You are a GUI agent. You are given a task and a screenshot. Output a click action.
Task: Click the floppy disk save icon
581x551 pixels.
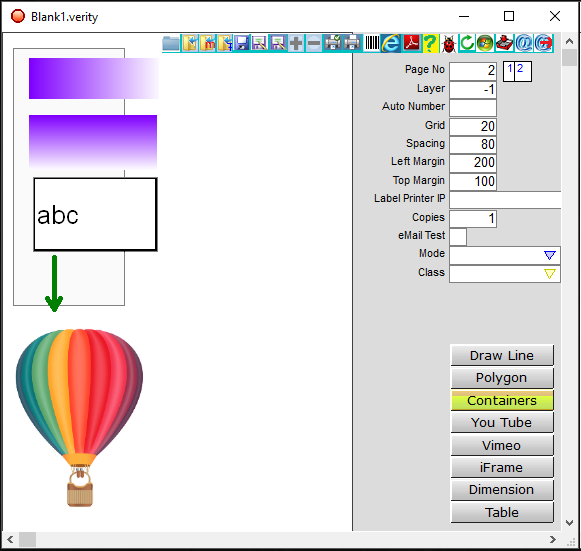[242, 43]
